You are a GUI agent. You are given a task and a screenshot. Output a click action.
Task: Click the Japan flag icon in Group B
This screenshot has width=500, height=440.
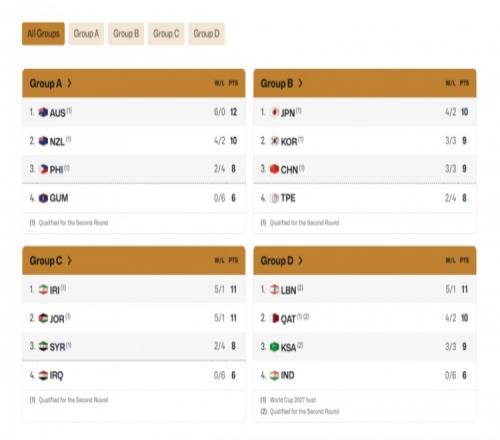(x=274, y=112)
